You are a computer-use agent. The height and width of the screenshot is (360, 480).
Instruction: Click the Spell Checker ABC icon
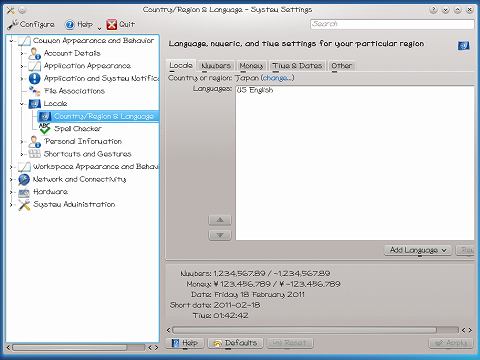point(45,129)
